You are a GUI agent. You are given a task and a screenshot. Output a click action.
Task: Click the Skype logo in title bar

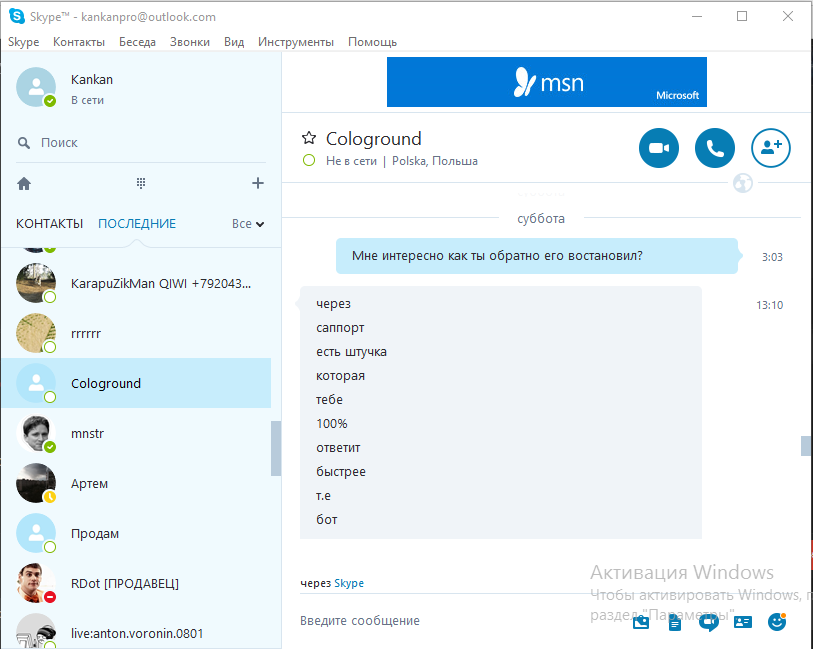click(17, 17)
